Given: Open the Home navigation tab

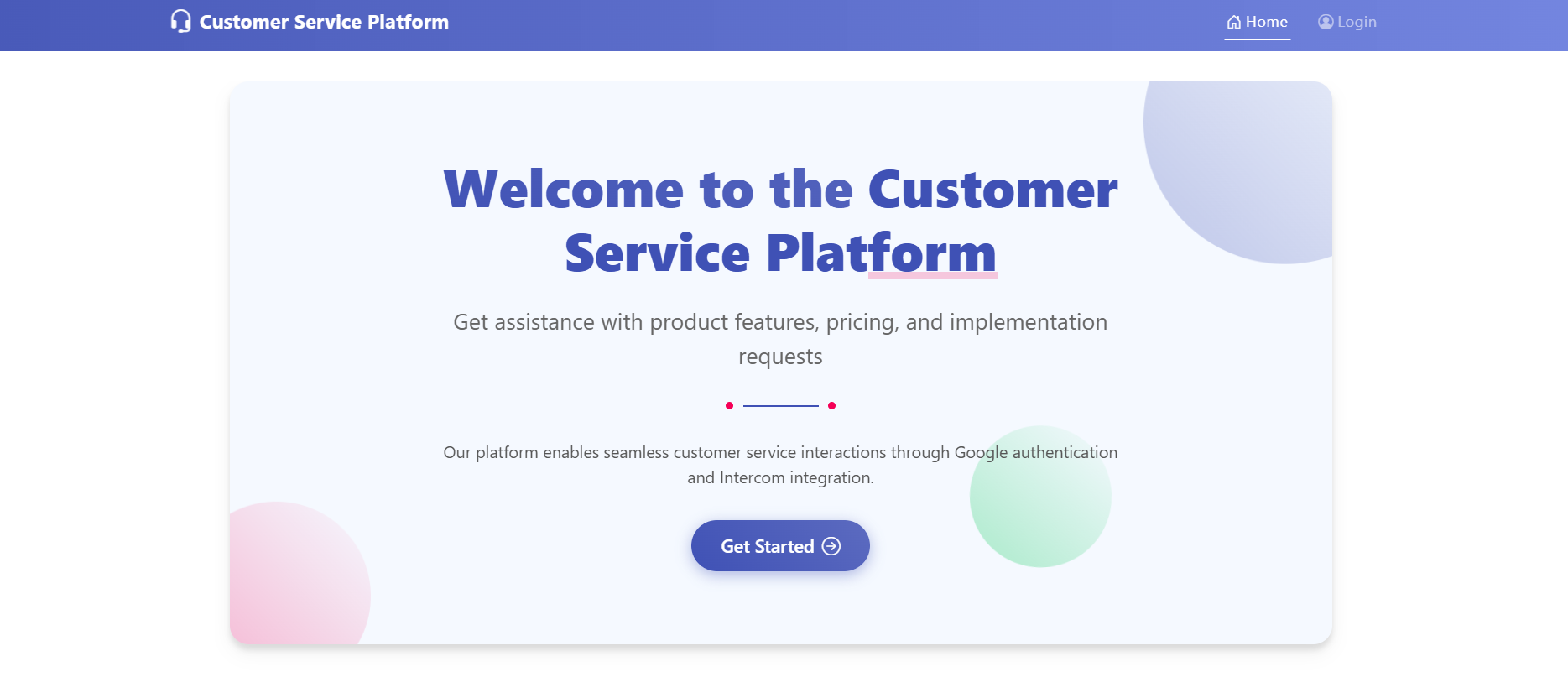Looking at the screenshot, I should 1257,22.
